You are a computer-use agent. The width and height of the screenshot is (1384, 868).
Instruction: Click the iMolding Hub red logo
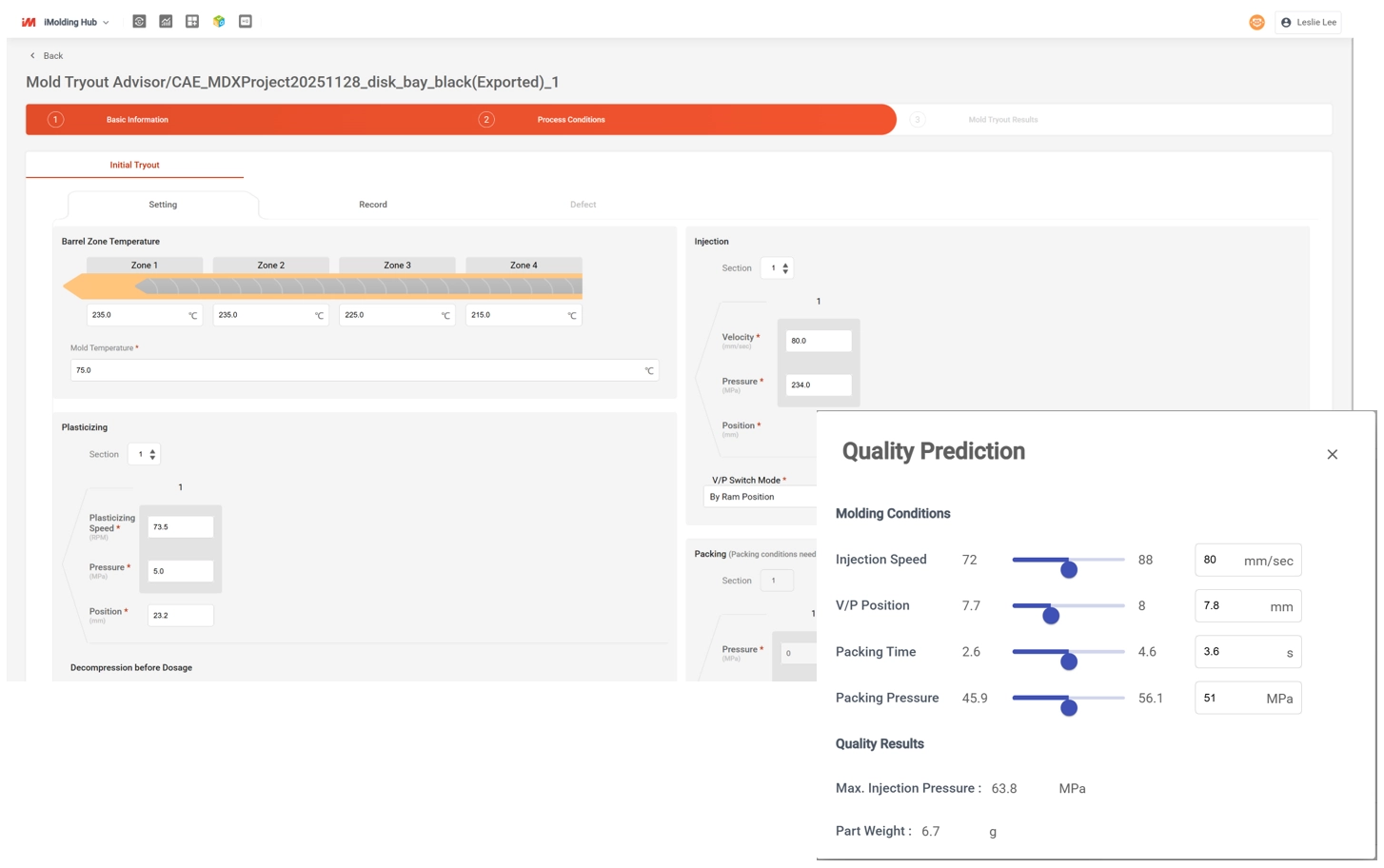click(x=29, y=22)
